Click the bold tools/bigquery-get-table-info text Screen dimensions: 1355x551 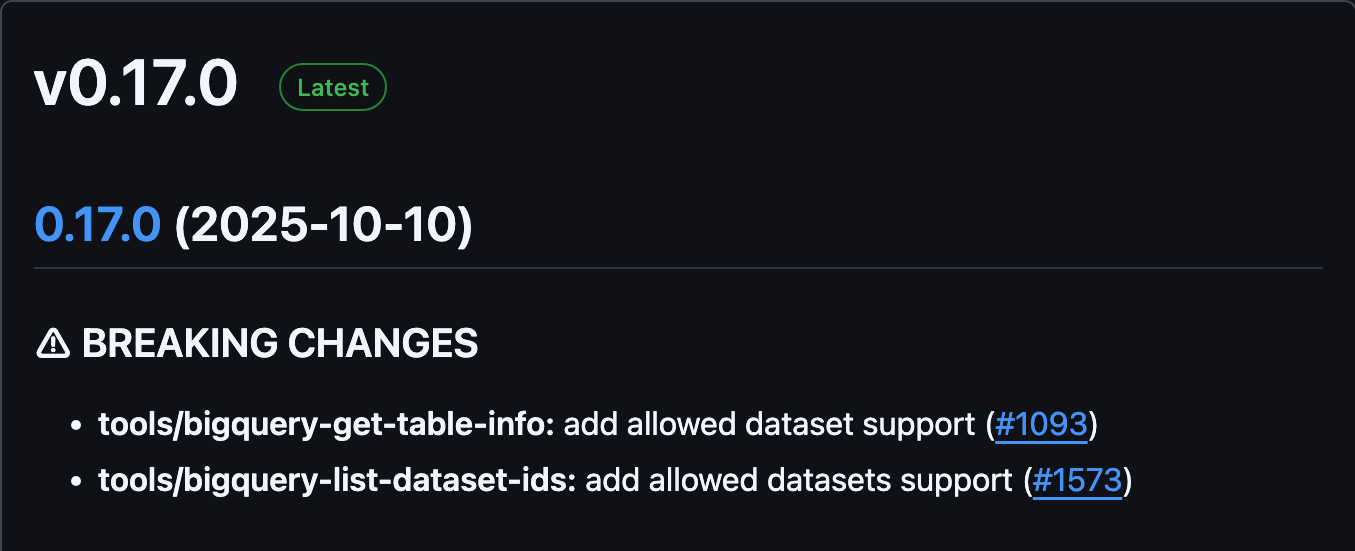point(326,425)
